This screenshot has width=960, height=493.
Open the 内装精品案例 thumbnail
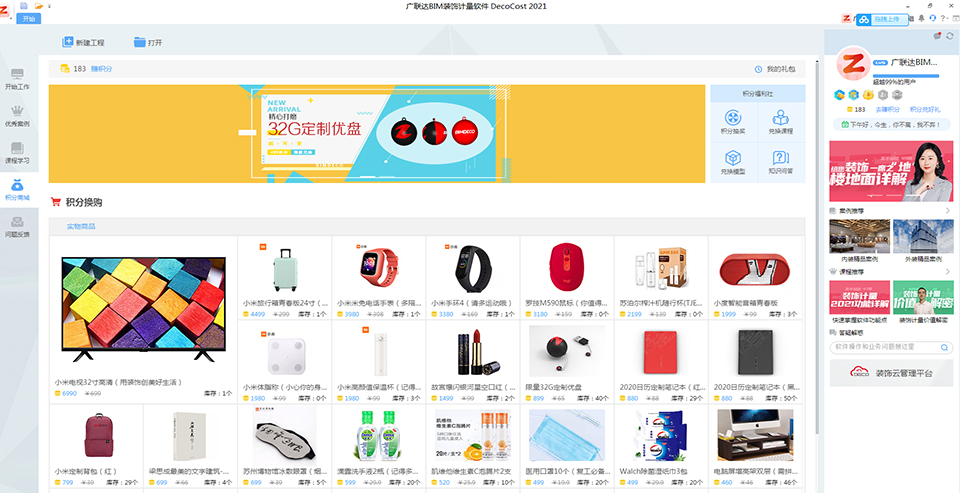click(x=859, y=236)
